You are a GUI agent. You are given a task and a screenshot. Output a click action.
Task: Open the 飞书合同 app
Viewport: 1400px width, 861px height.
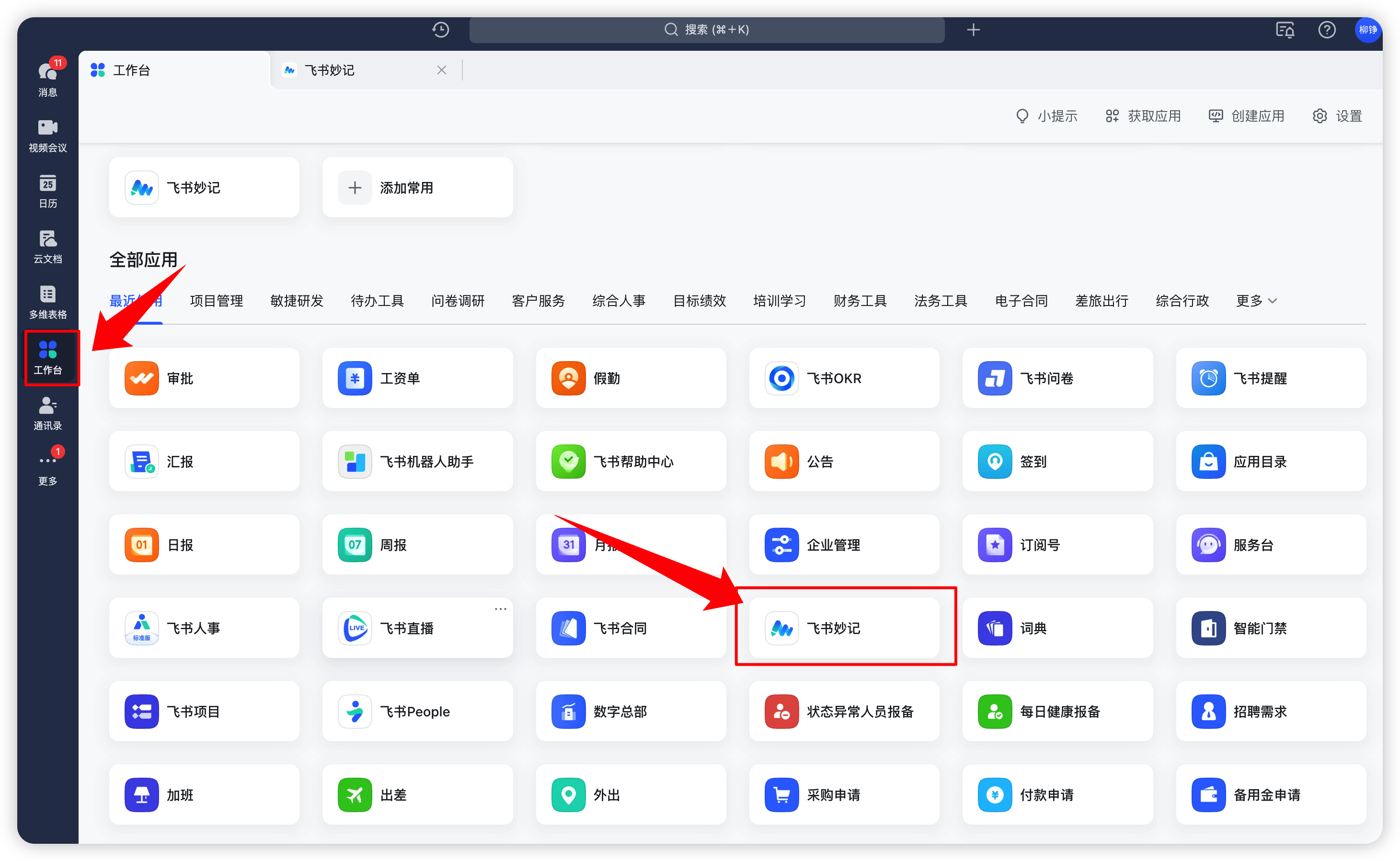[631, 628]
